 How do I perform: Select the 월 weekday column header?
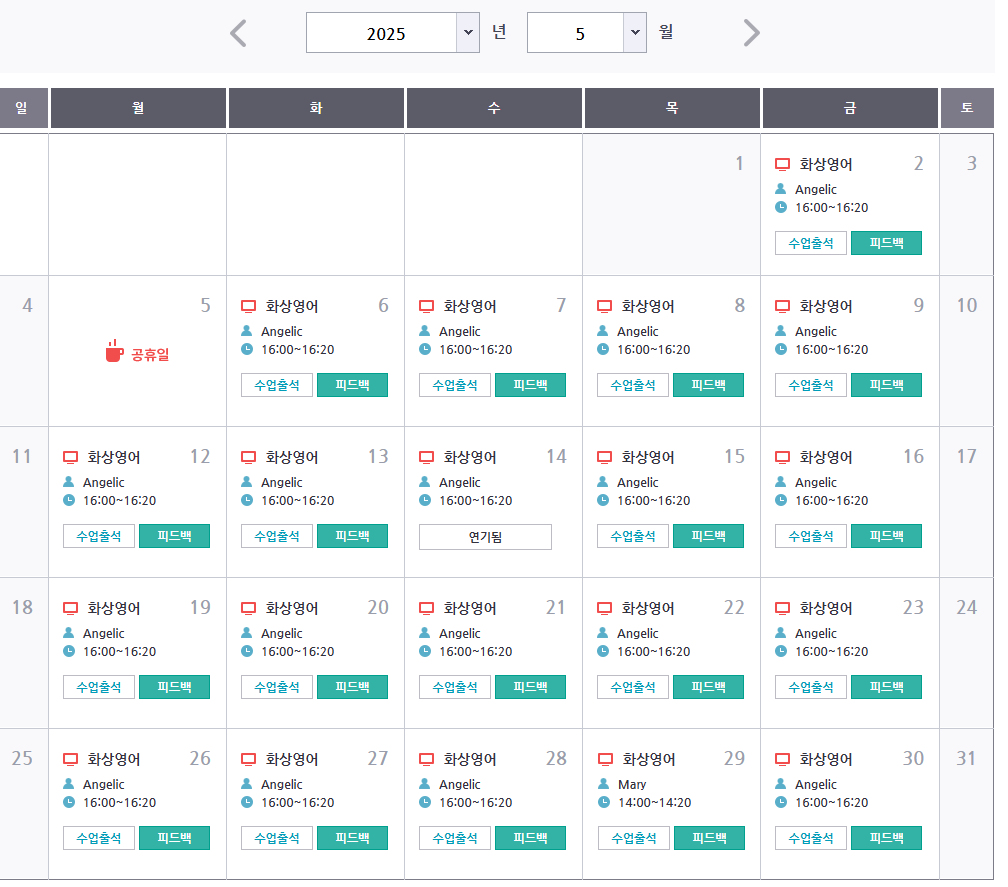point(138,108)
